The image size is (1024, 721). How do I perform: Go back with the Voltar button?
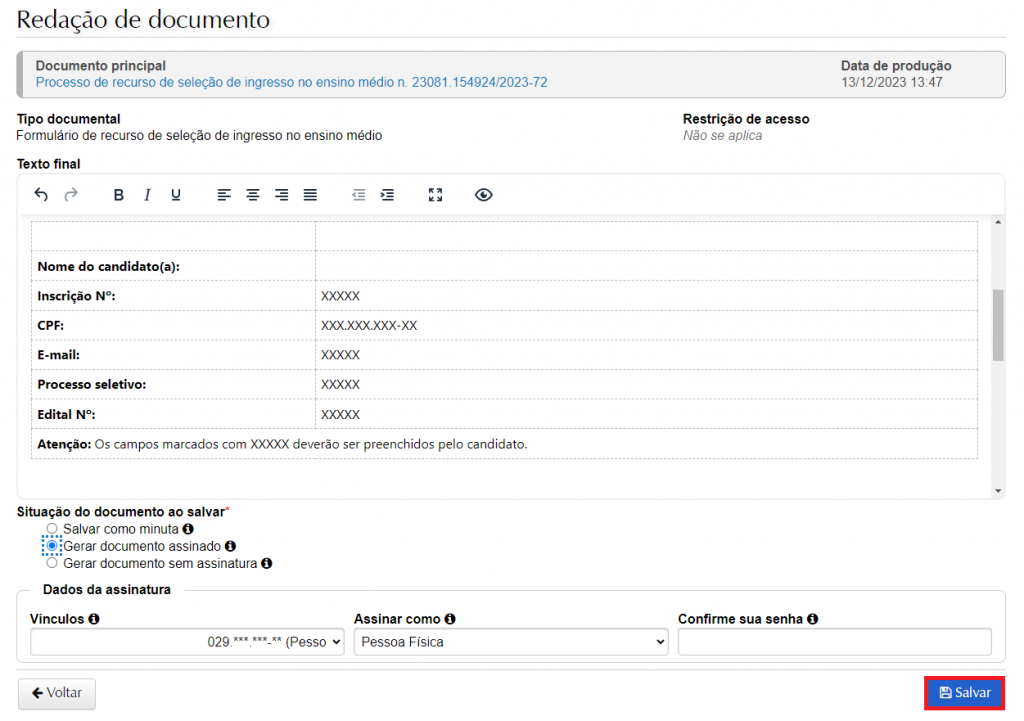tap(57, 693)
